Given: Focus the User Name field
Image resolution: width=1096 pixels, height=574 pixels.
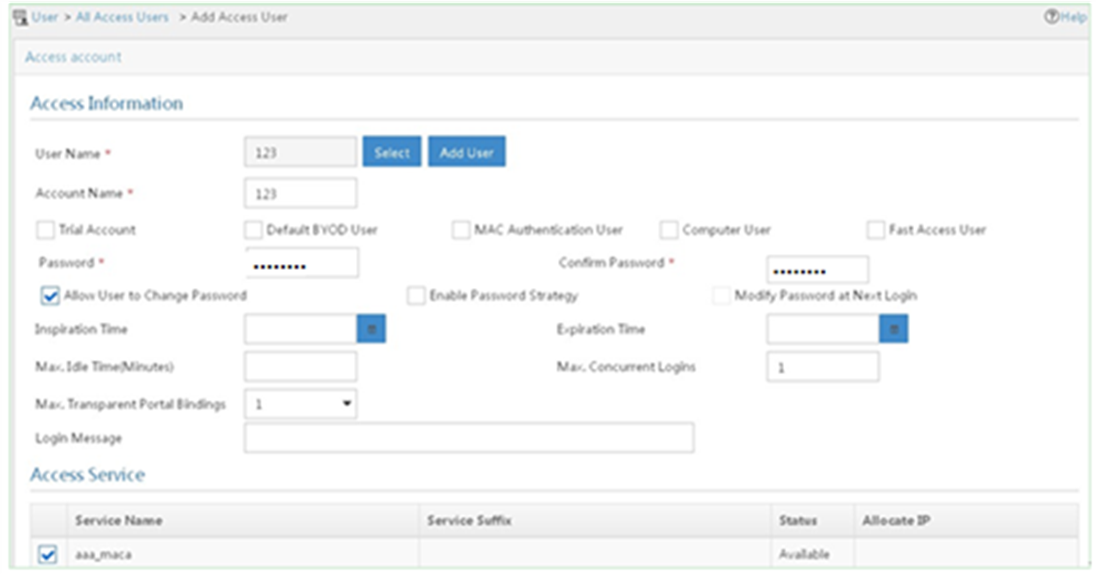Looking at the screenshot, I should point(301,152).
